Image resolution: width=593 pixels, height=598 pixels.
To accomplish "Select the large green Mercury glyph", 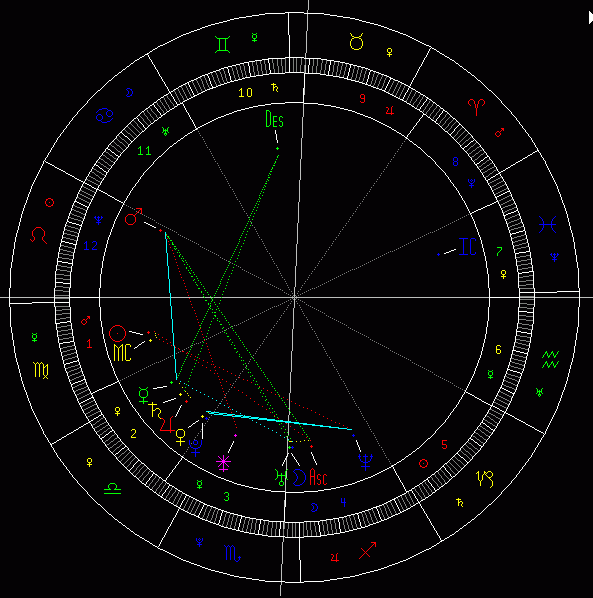I will (144, 395).
